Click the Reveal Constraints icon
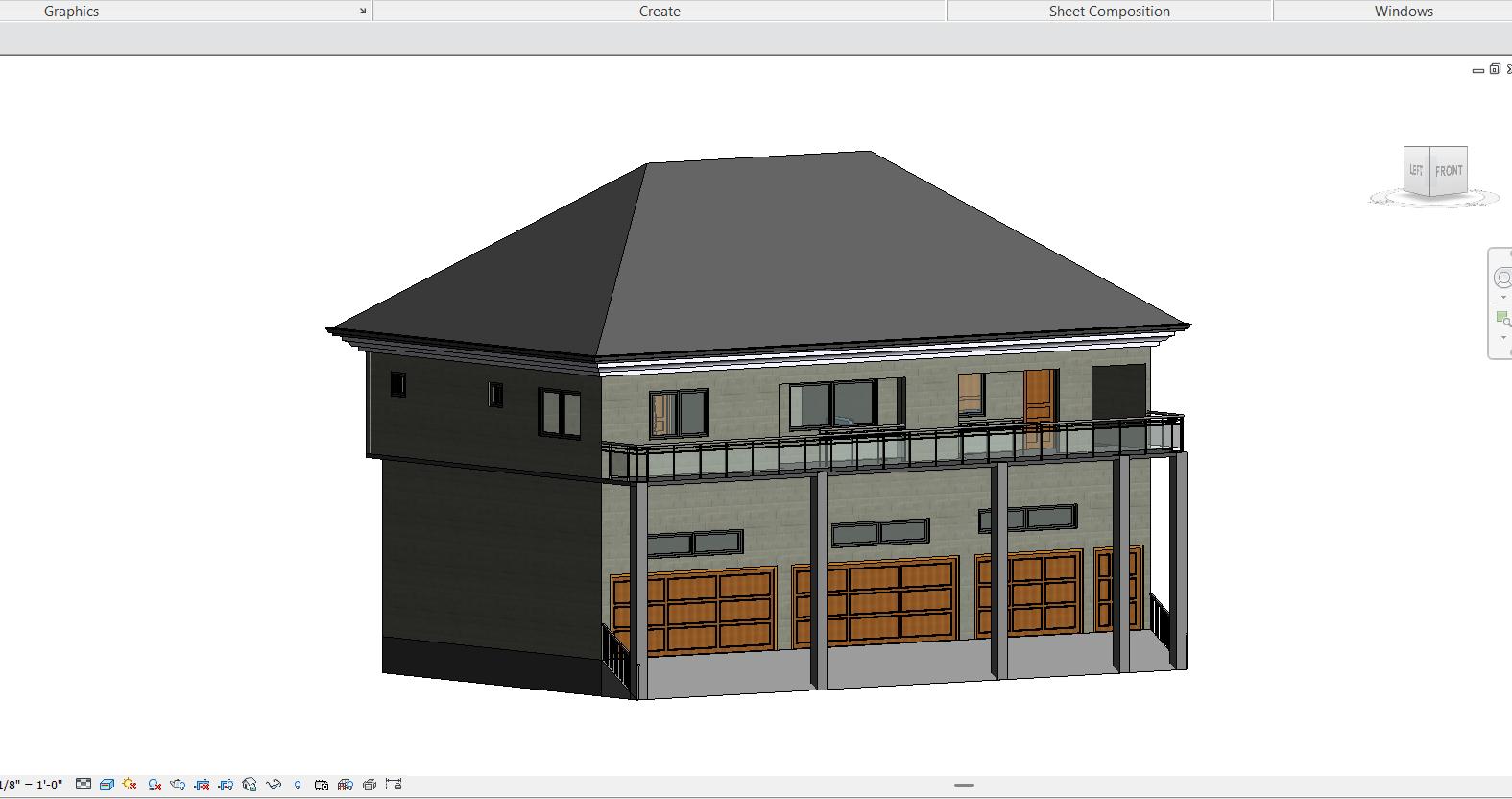 (394, 785)
